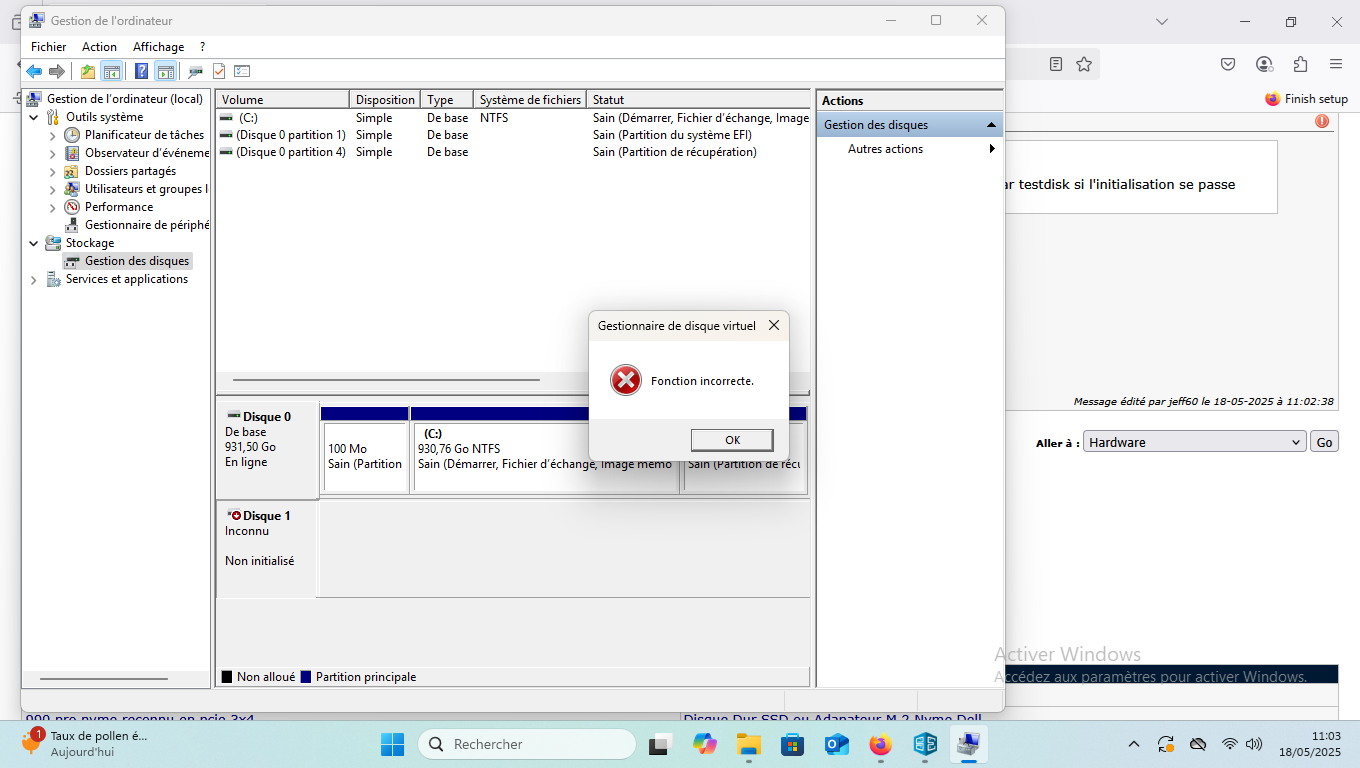The width and height of the screenshot is (1360, 768).
Task: Click the disk connection toolbar icon
Action: coord(195,71)
